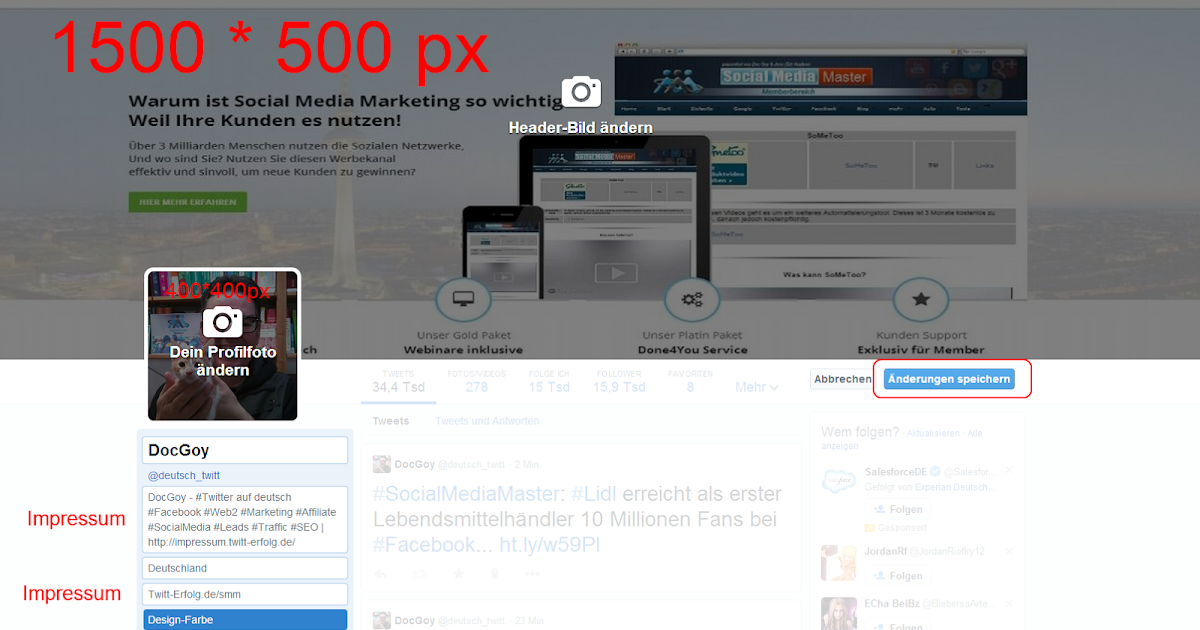
Task: Click the camera icon on profile photo
Action: tap(222, 323)
